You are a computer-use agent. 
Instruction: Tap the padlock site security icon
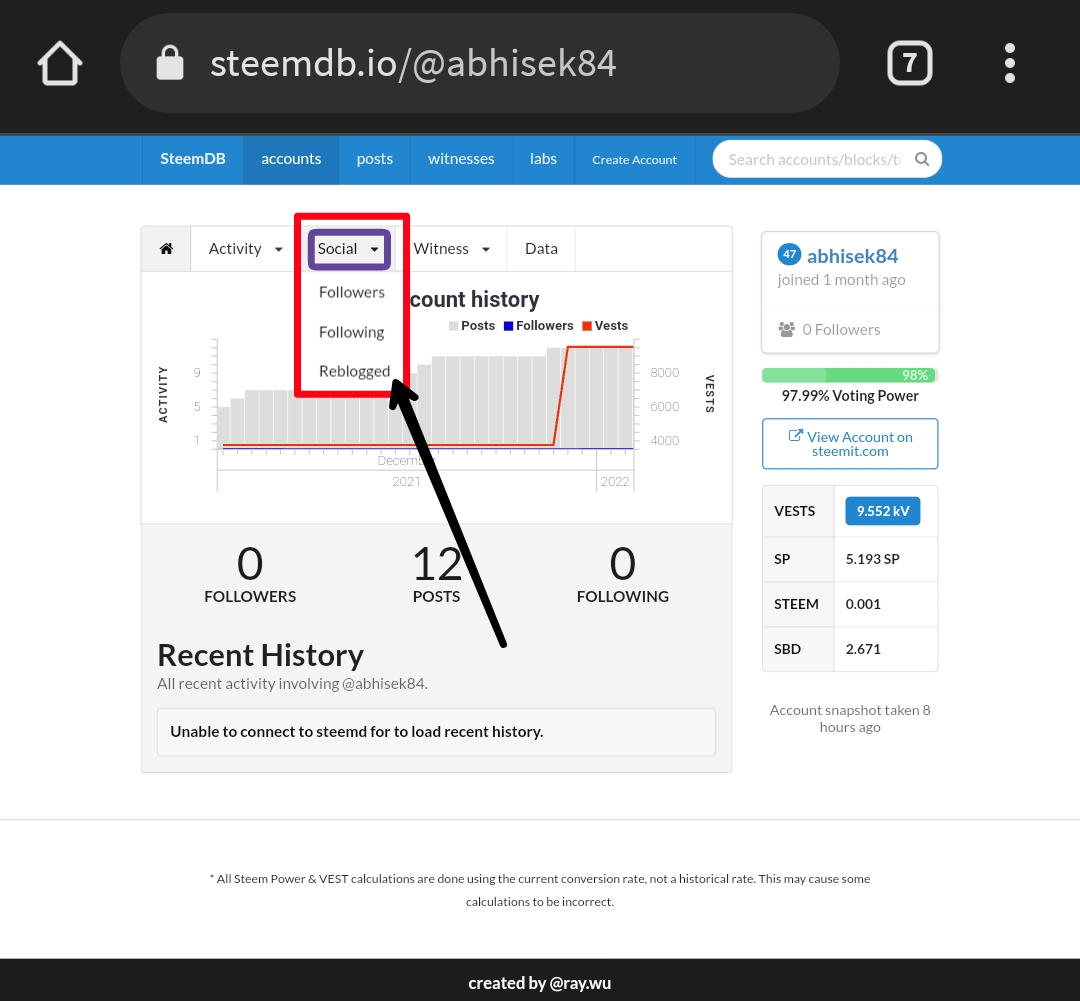(x=170, y=63)
